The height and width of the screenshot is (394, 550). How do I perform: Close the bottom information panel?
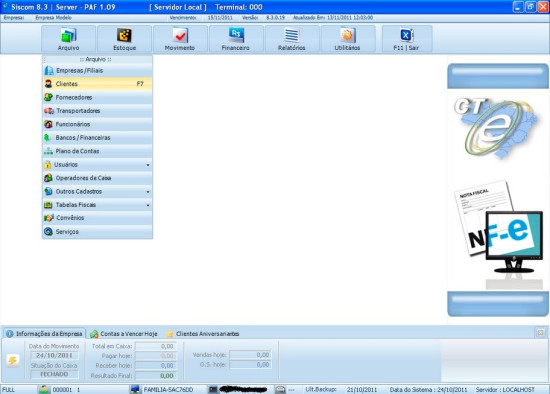click(541, 332)
